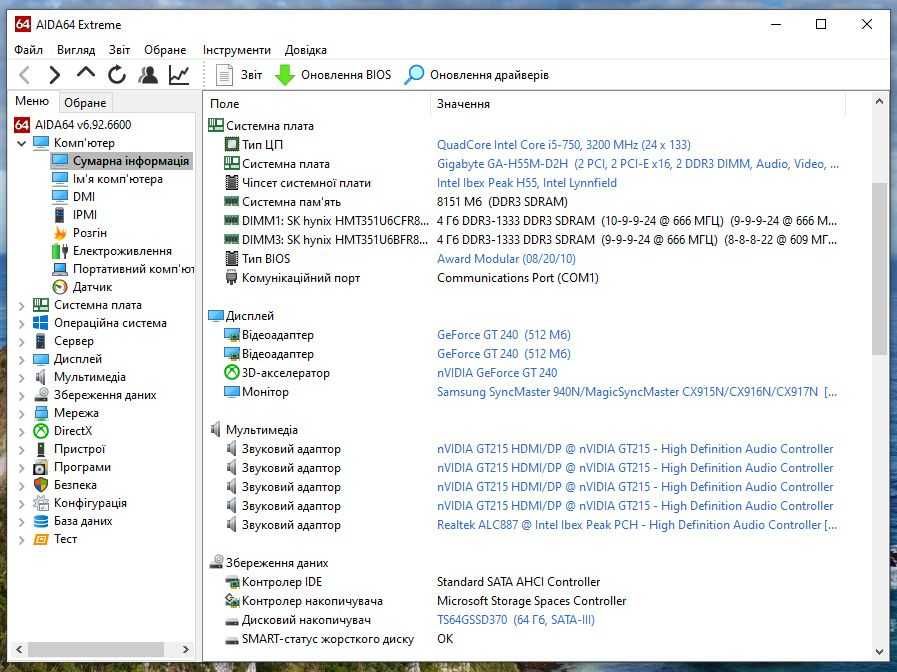Select the DMI tree item

pos(74,197)
